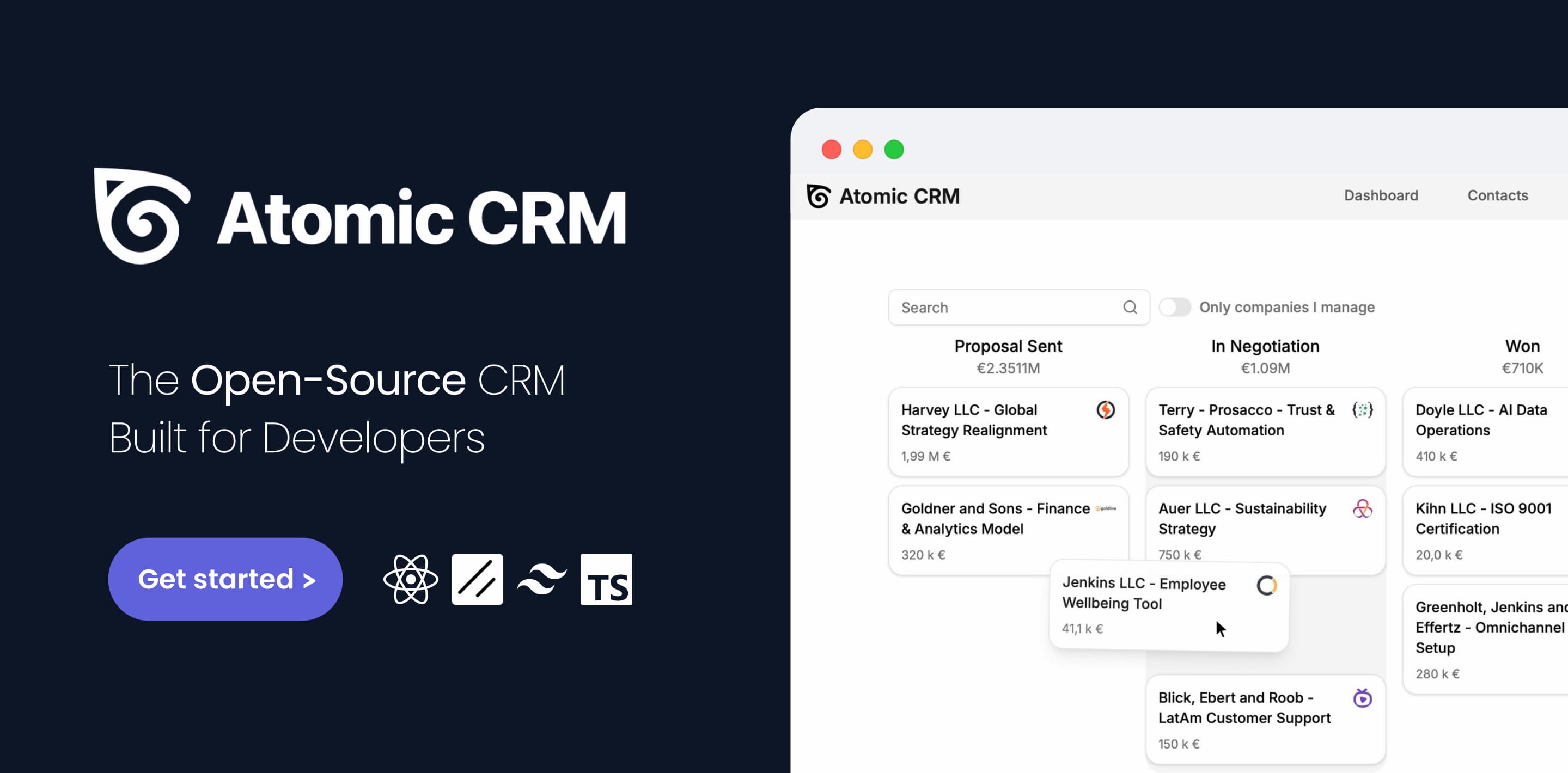This screenshot has width=1568, height=773.
Task: Click the purple TV logo on Blick, Ebert and Roob card
Action: tap(1363, 699)
